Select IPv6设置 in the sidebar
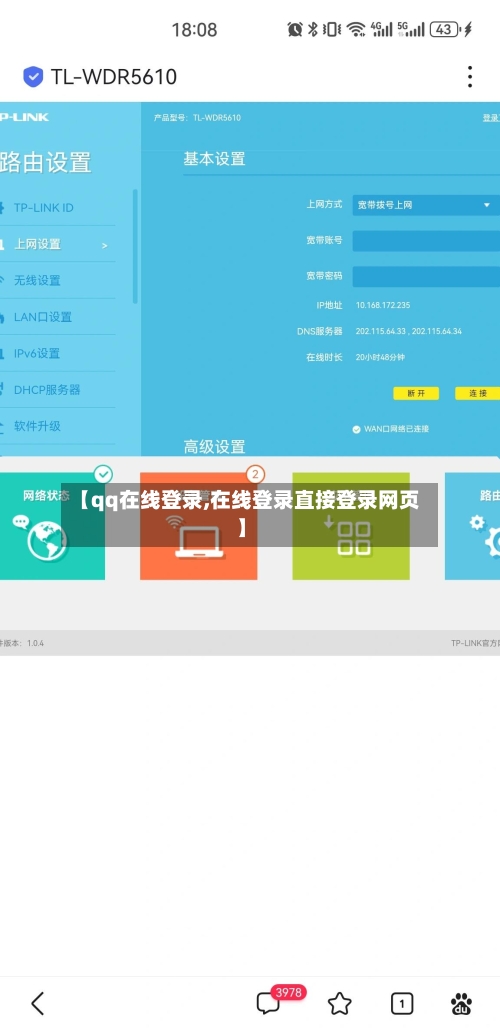 coord(37,353)
